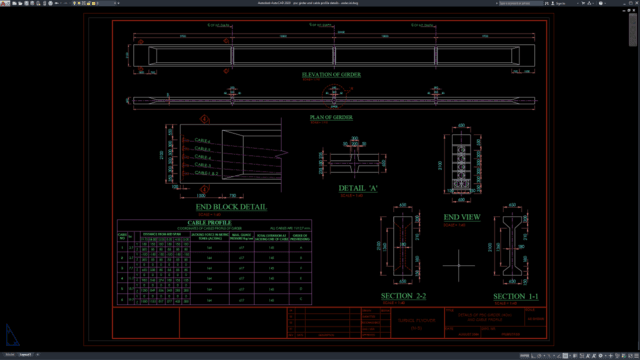Viewport: 640px width, 360px height.
Task: Select the "DETAIL 'A'" title text
Action: [x=358, y=188]
